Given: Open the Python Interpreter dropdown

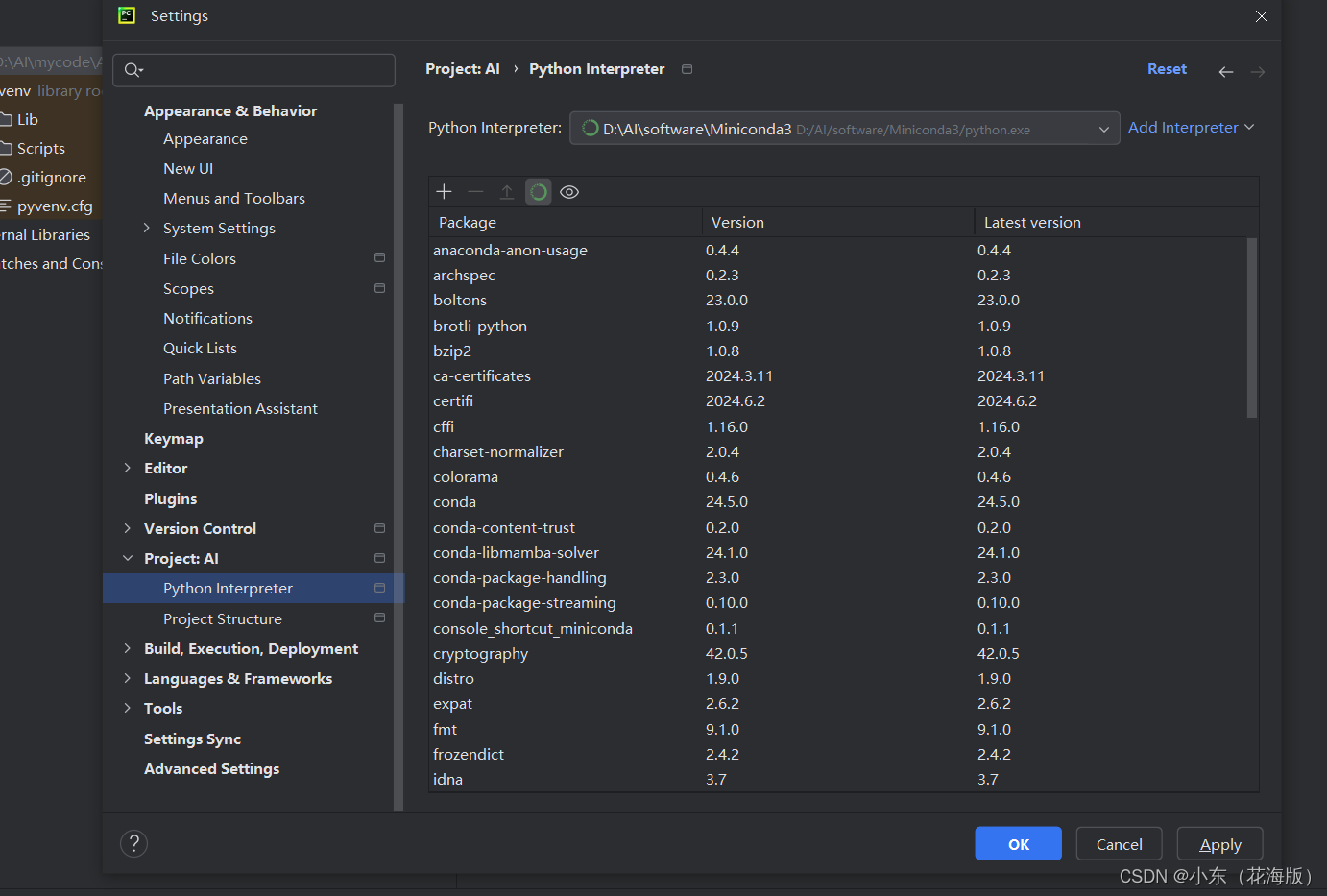Looking at the screenshot, I should coord(845,129).
